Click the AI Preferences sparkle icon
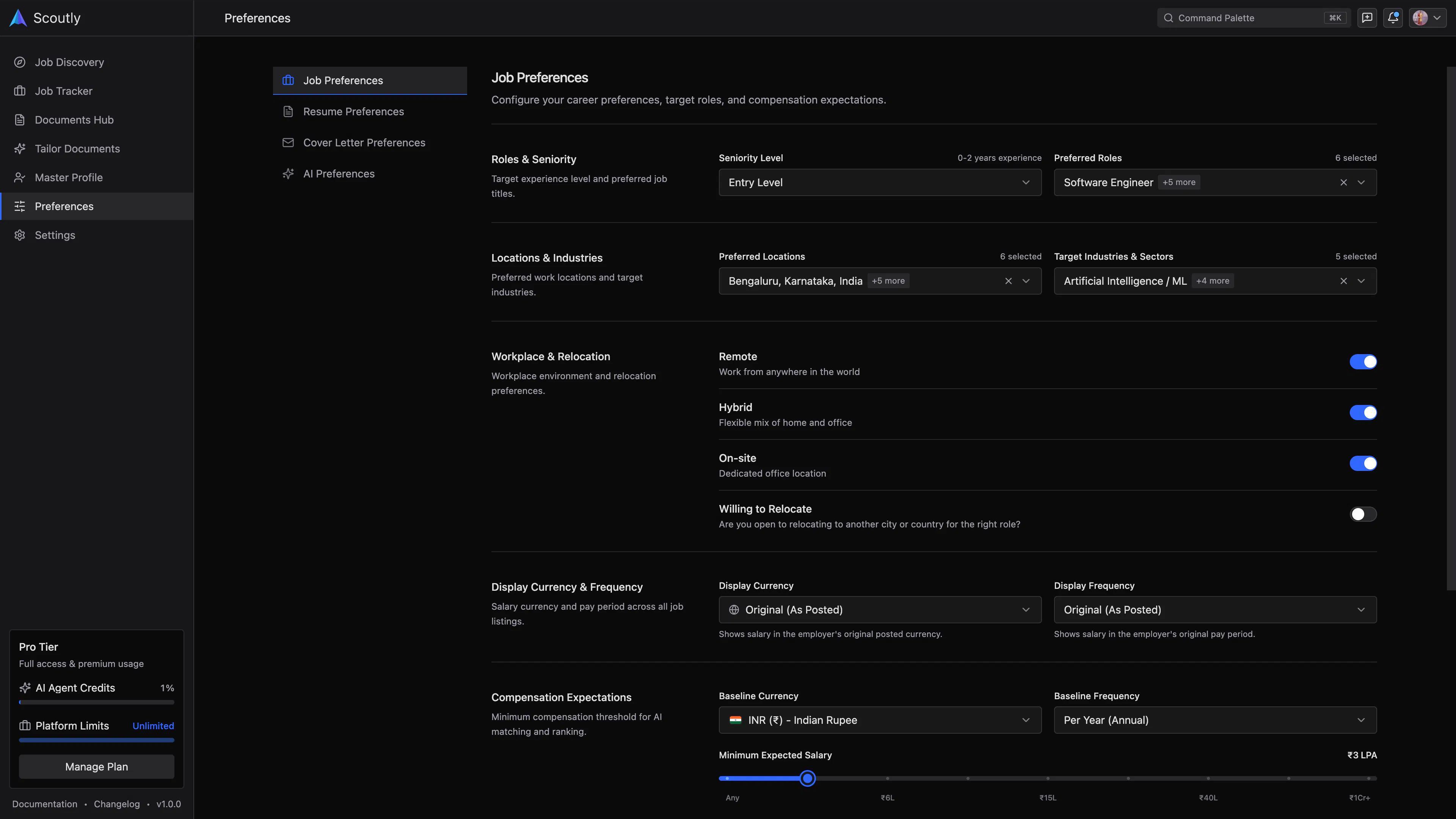Viewport: 1456px width, 819px height. tap(288, 174)
